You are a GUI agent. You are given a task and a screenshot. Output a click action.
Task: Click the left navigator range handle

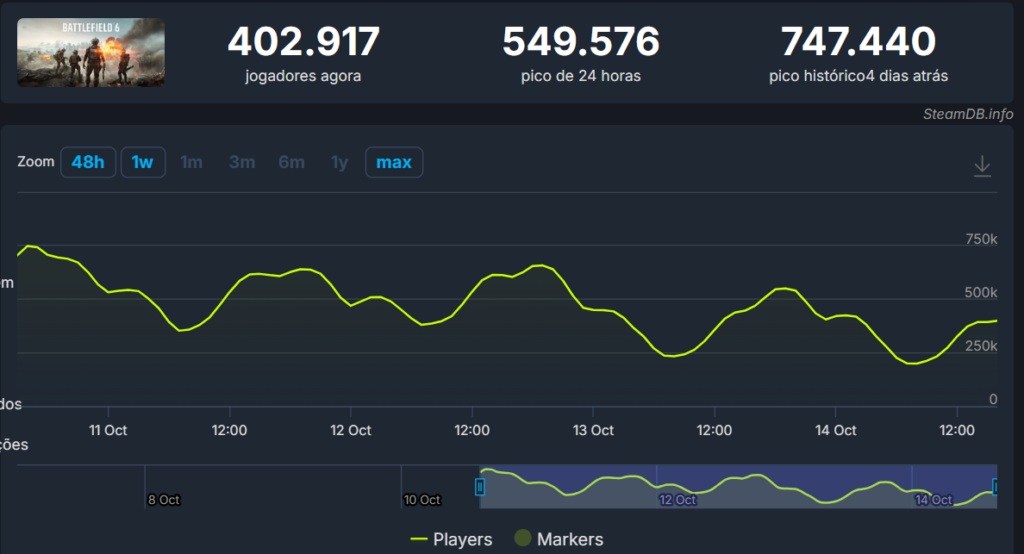click(480, 487)
